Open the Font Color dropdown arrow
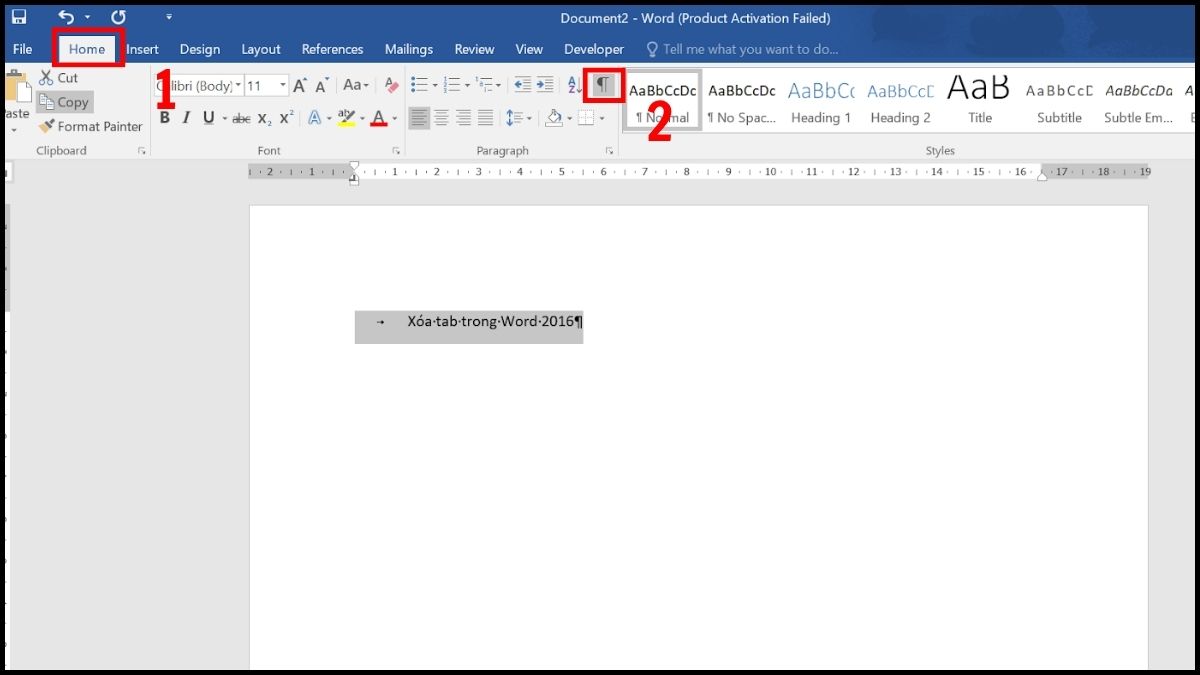Viewport: 1200px width, 675px height. [393, 117]
